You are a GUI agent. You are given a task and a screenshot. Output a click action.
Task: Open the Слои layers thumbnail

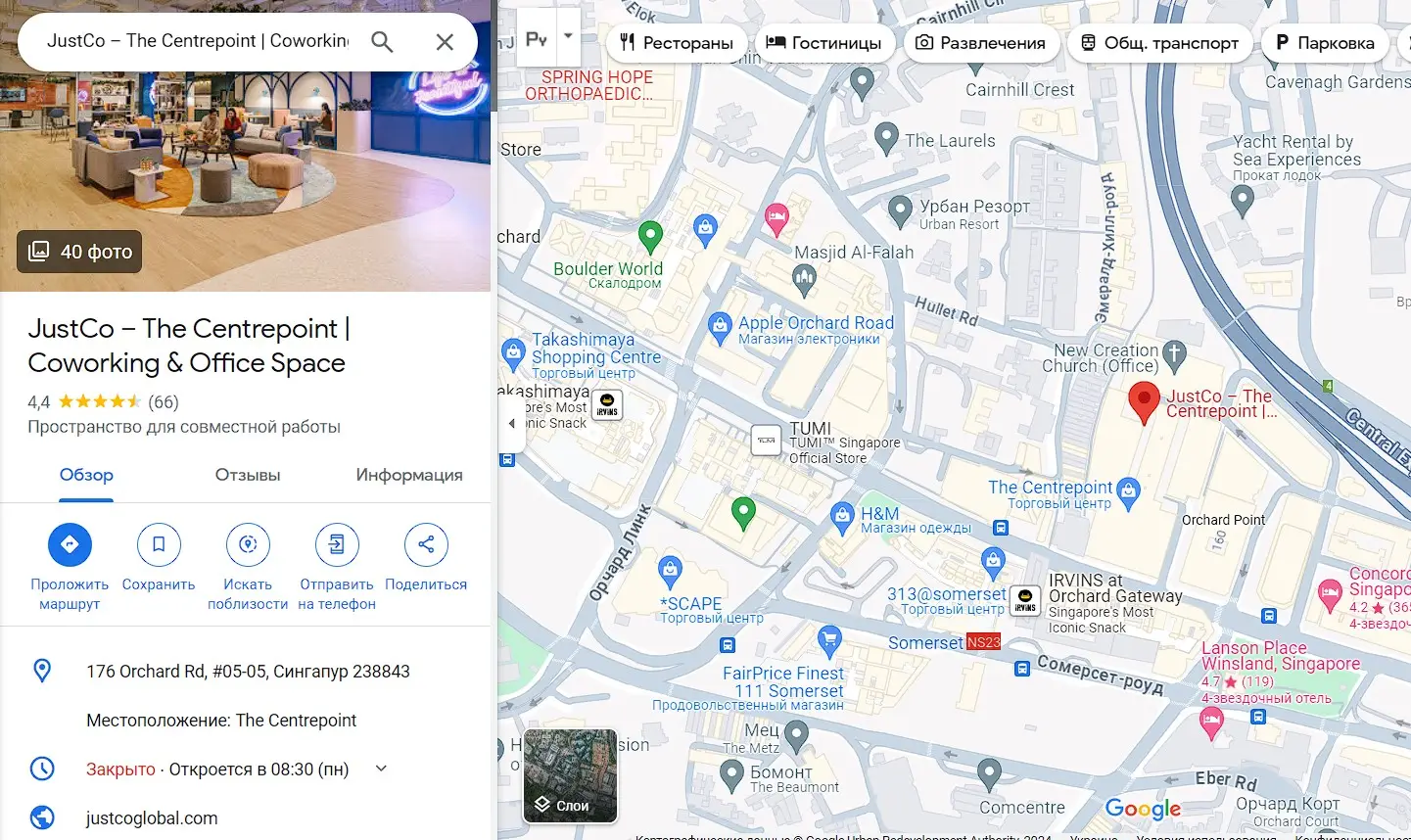pos(571,775)
